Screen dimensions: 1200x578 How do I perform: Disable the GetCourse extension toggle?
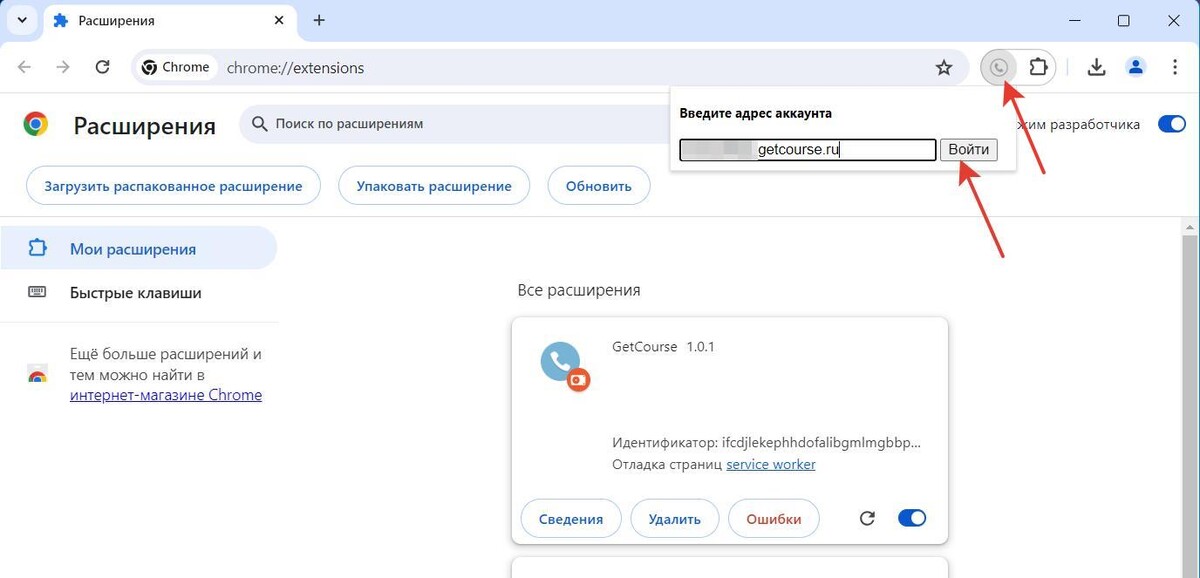point(912,518)
